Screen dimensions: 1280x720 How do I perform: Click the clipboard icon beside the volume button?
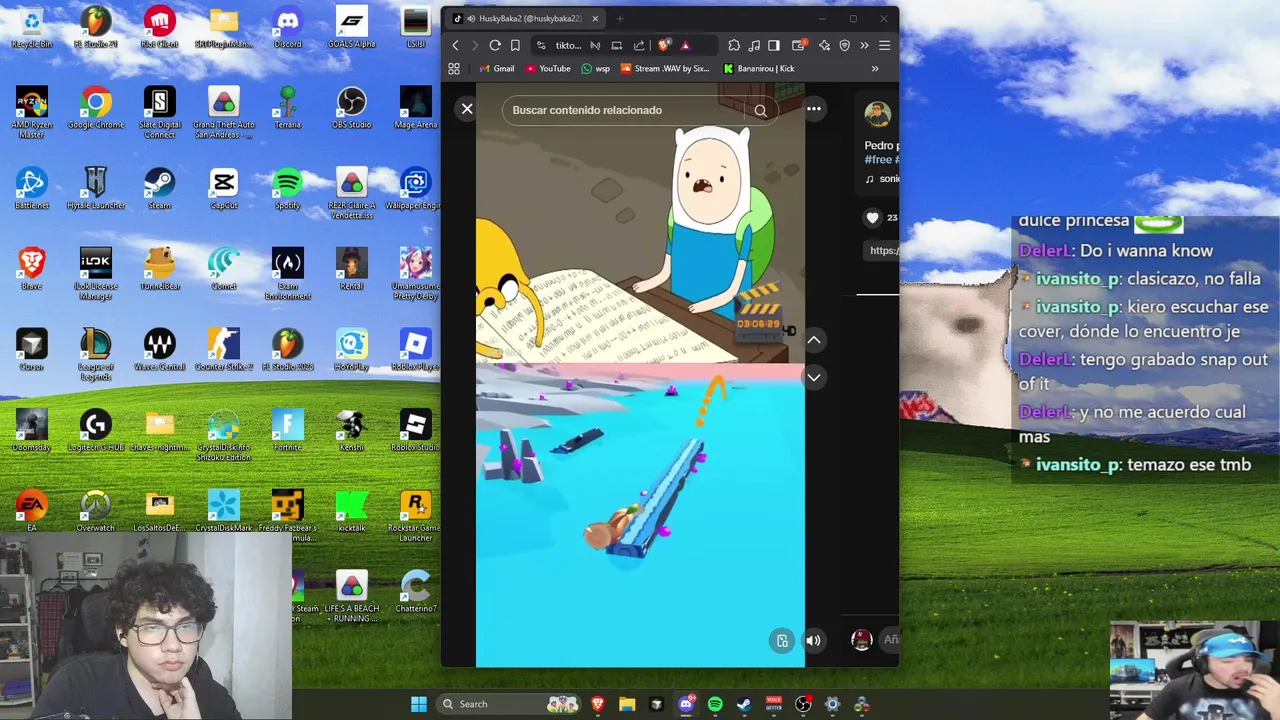(782, 641)
